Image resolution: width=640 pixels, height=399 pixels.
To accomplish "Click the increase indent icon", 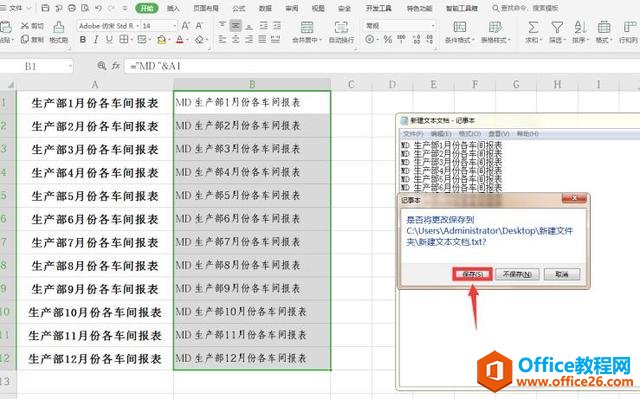I will pos(276,26).
